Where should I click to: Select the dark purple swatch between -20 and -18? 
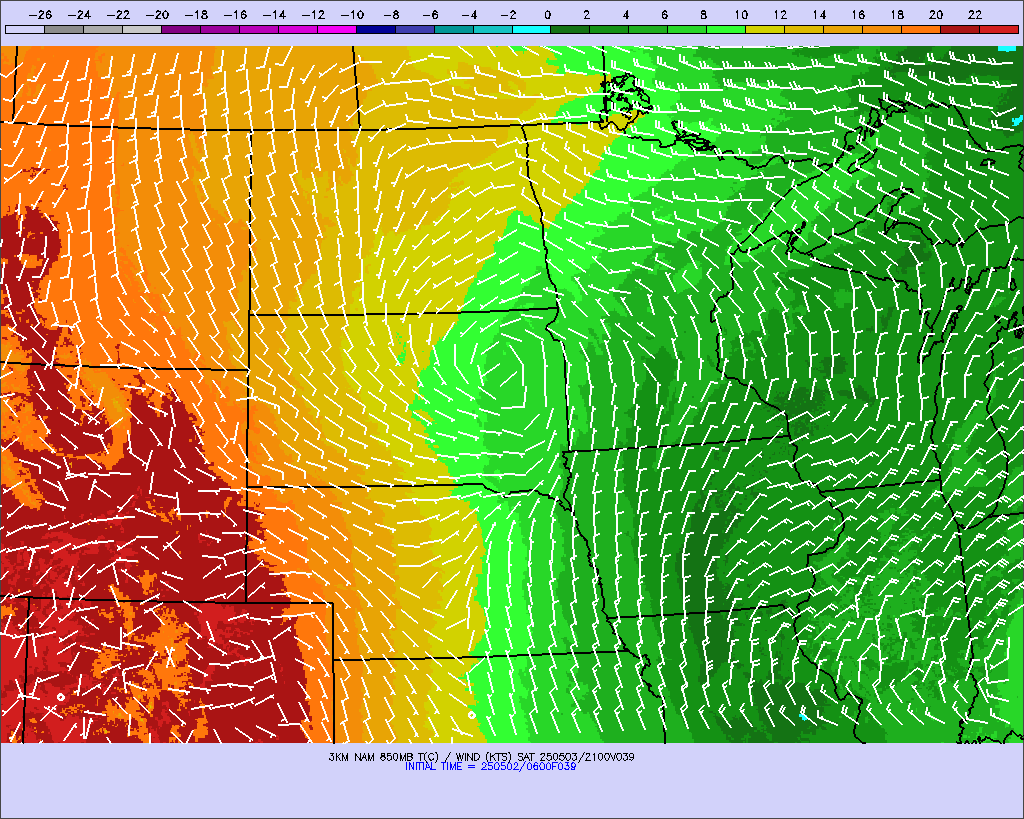(181, 29)
